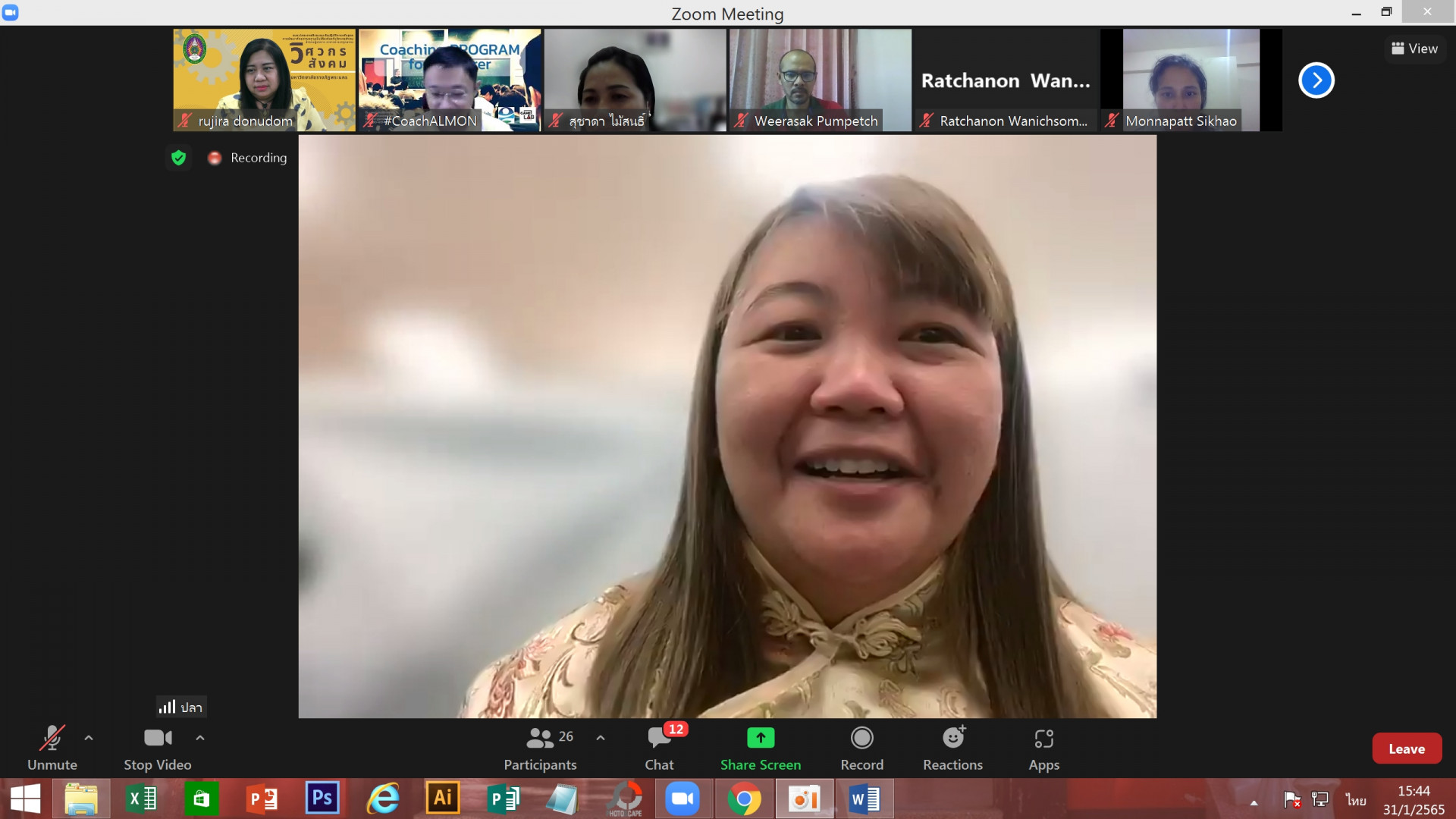Viewport: 1456px width, 819px height.
Task: Select Ratchanon Wanichsom participant tile
Action: (1006, 80)
